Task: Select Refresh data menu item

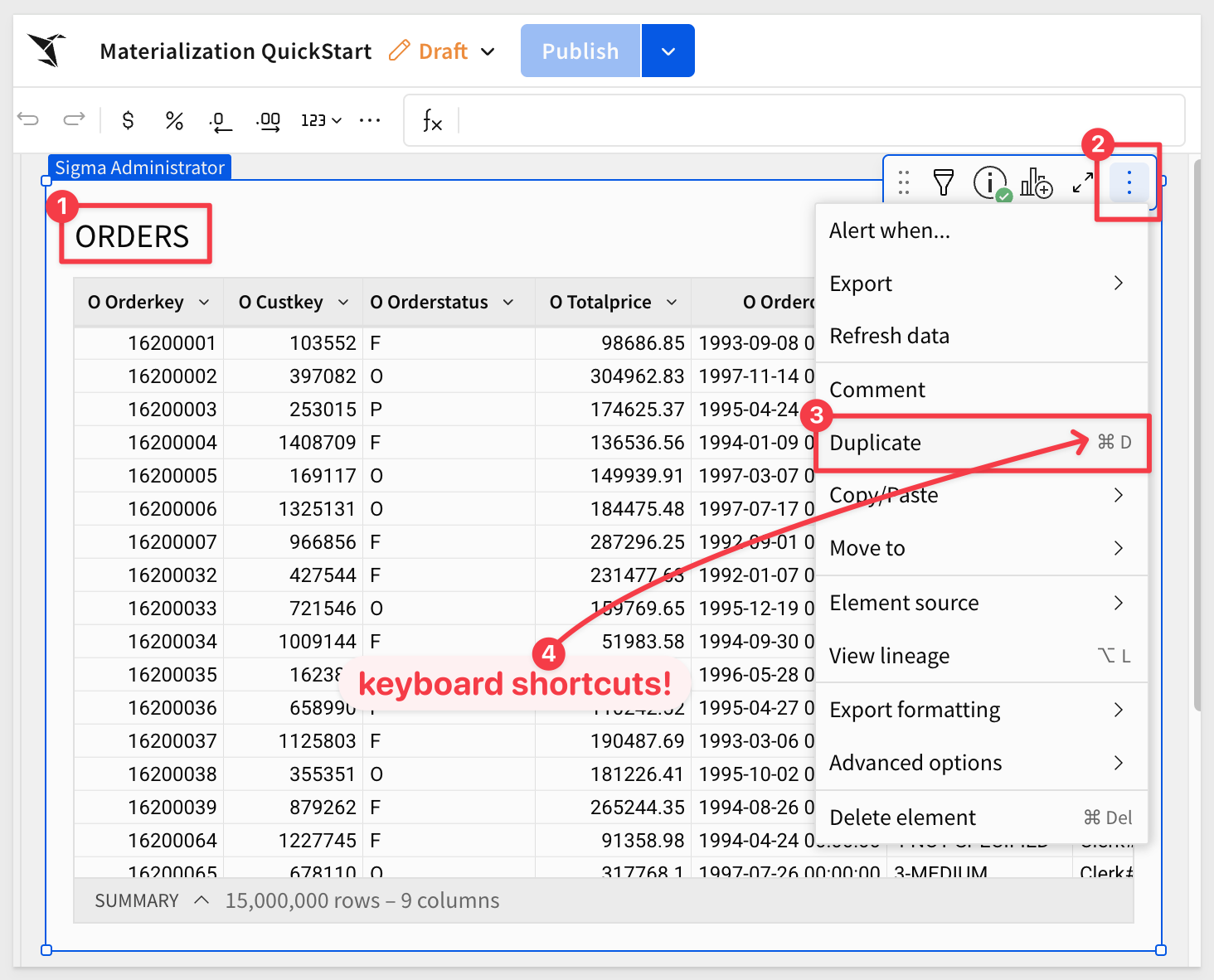Action: [982, 336]
